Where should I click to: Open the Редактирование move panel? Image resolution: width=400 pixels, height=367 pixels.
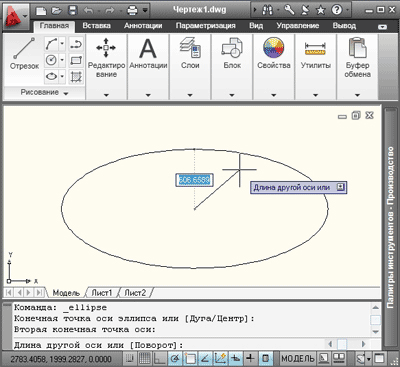(106, 57)
